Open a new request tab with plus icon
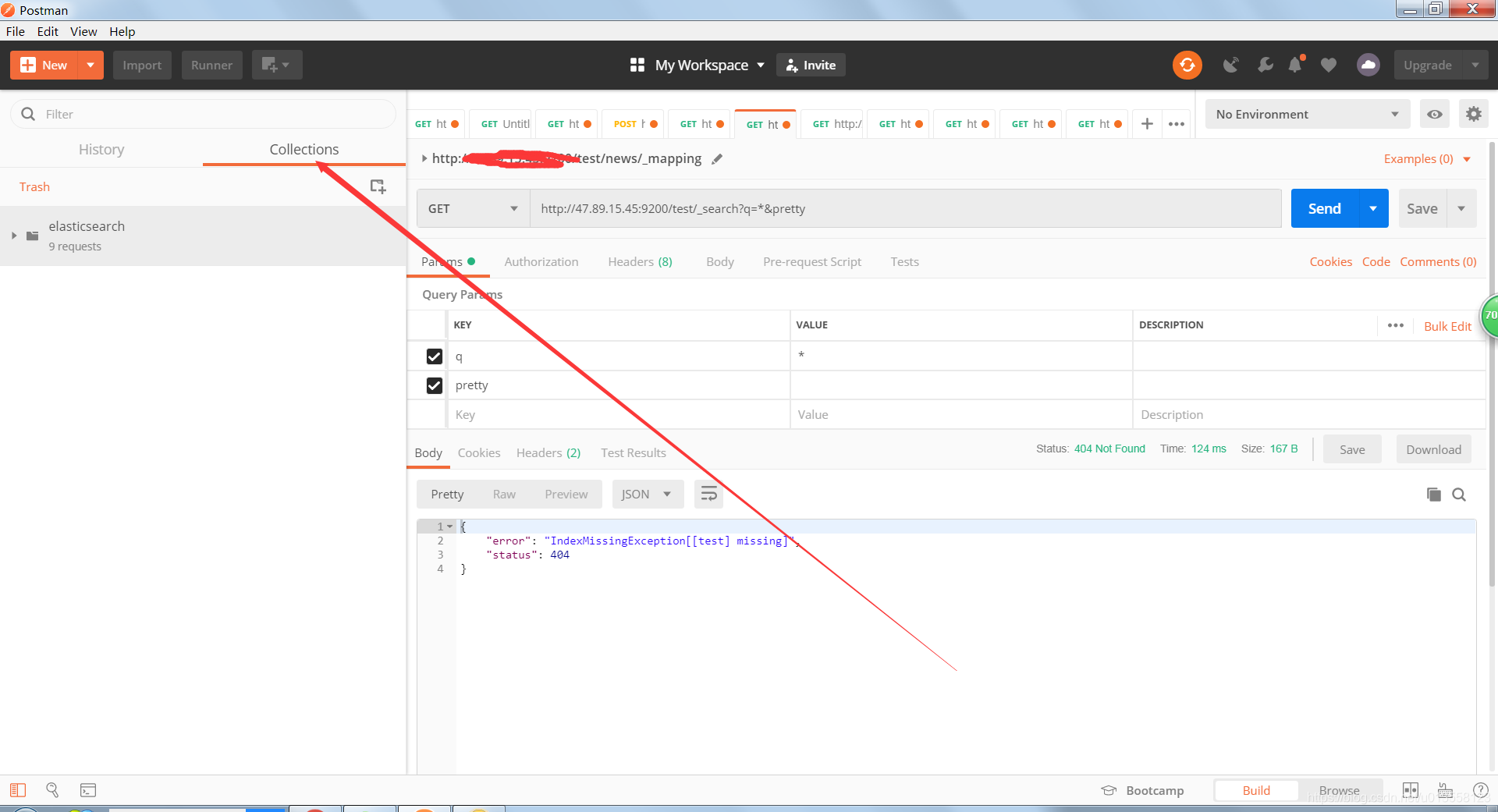The width and height of the screenshot is (1498, 812). click(x=1147, y=123)
